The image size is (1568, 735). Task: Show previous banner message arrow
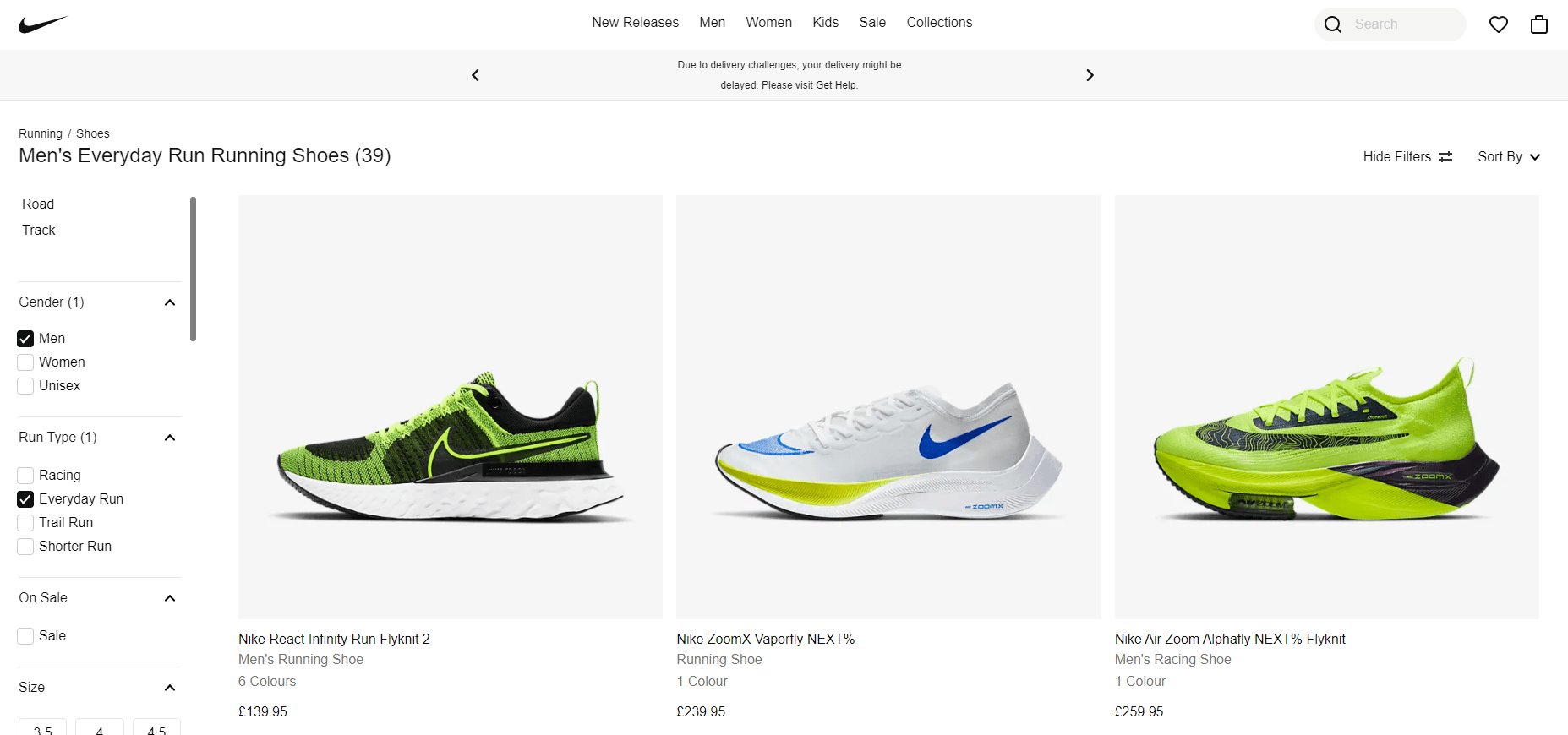[475, 75]
